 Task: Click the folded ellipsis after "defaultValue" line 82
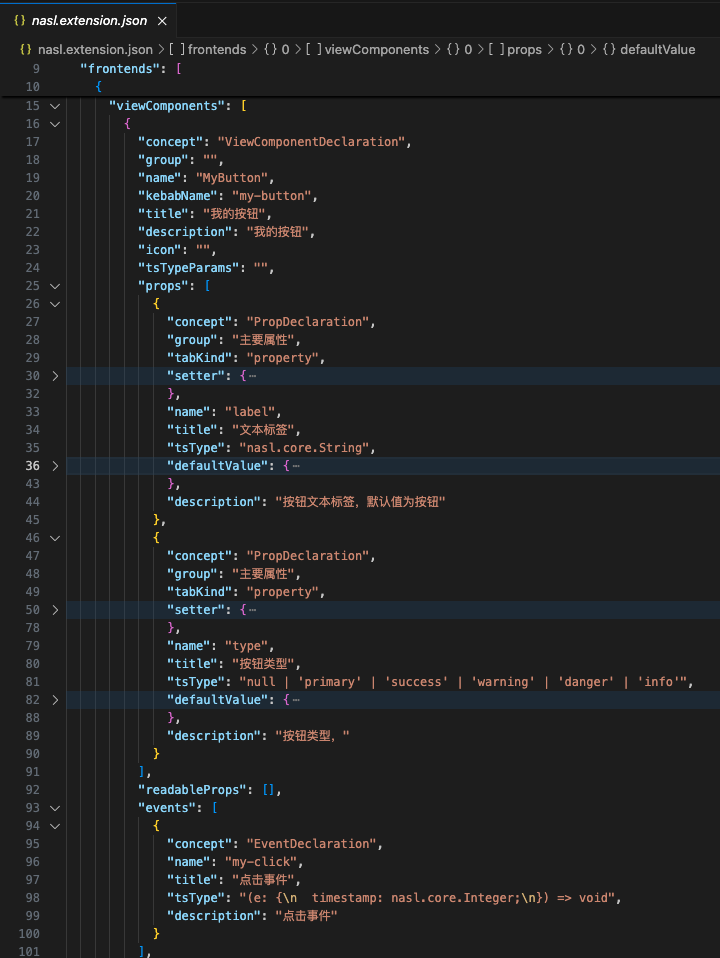click(x=296, y=700)
